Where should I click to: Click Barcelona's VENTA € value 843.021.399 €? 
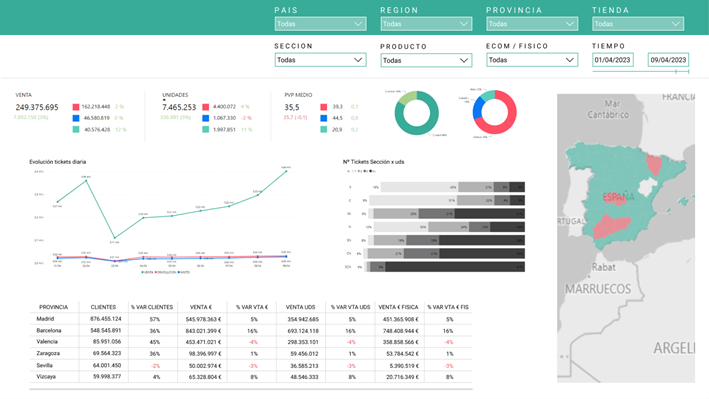point(203,331)
